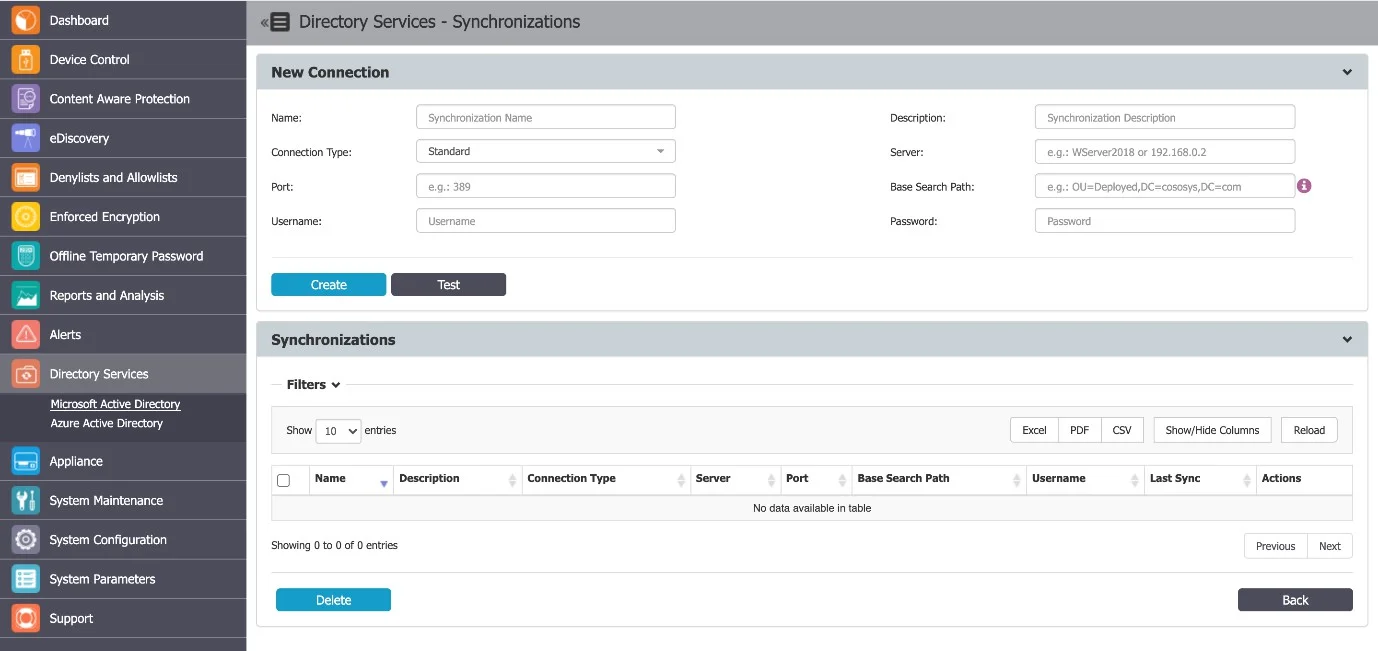Click the System Configuration gear icon

point(25,540)
